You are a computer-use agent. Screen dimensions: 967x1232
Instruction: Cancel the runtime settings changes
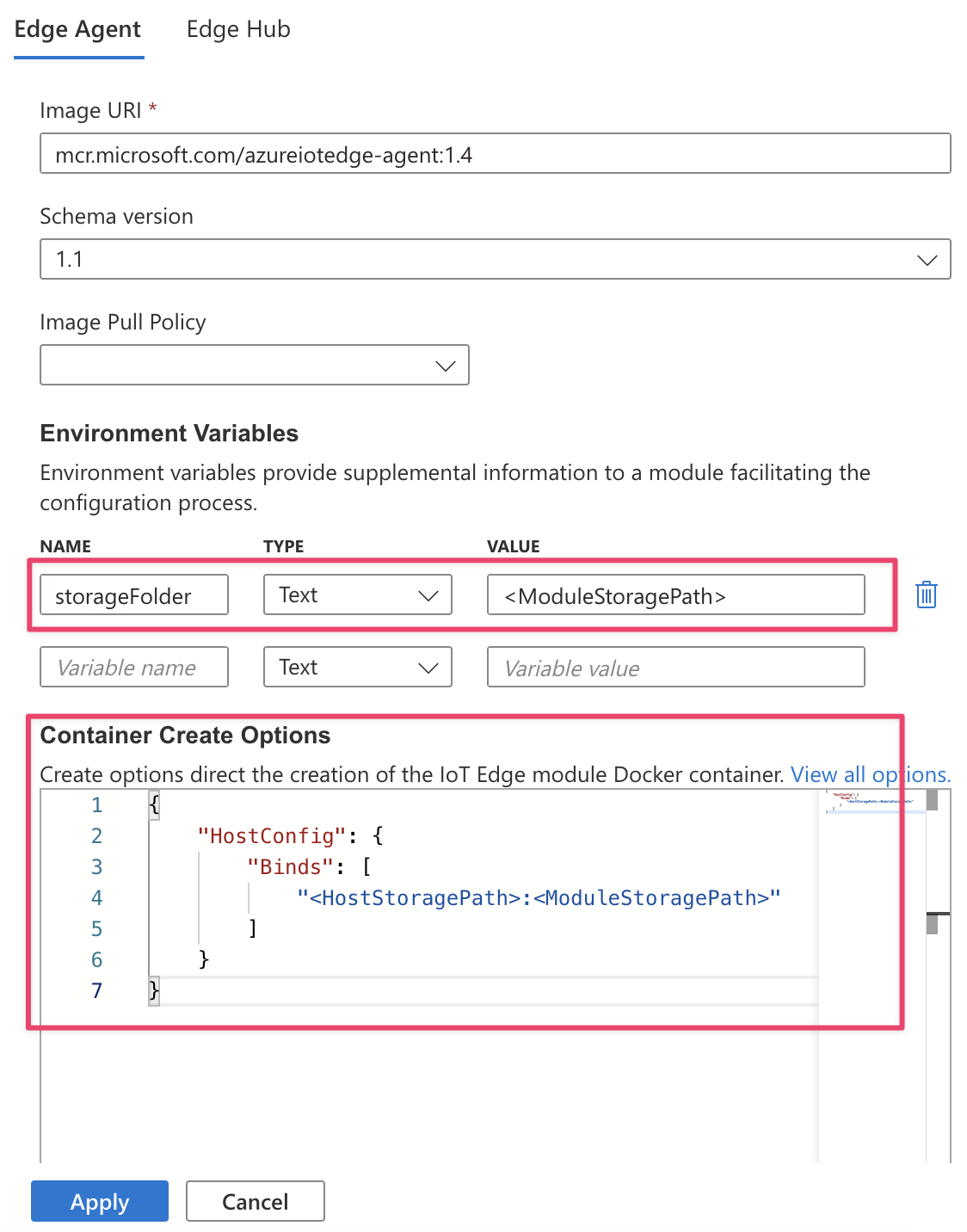(x=255, y=1201)
